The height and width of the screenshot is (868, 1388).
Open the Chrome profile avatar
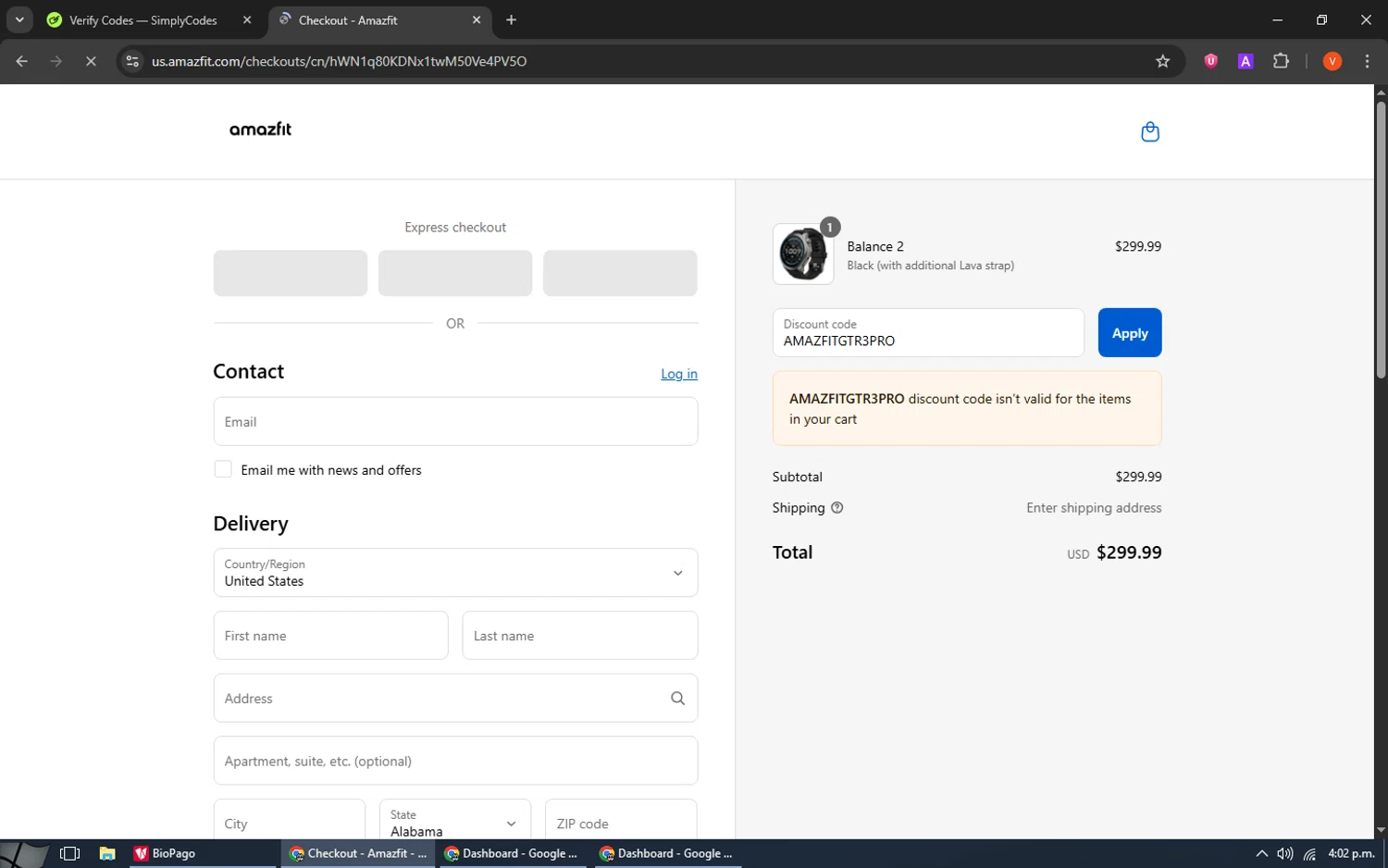coord(1332,61)
